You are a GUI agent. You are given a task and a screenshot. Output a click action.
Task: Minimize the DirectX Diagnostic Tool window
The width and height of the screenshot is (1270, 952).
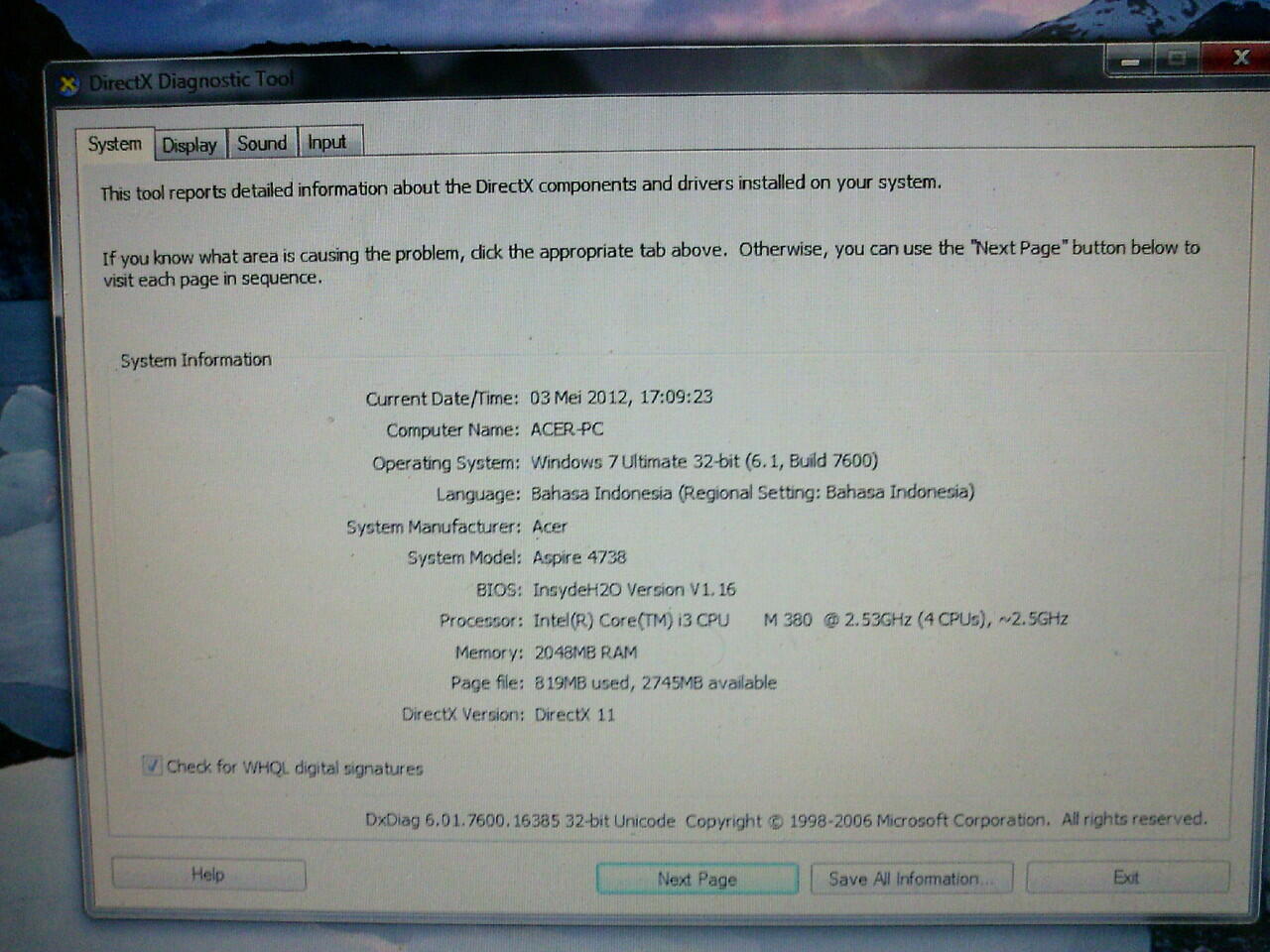[x=1130, y=59]
